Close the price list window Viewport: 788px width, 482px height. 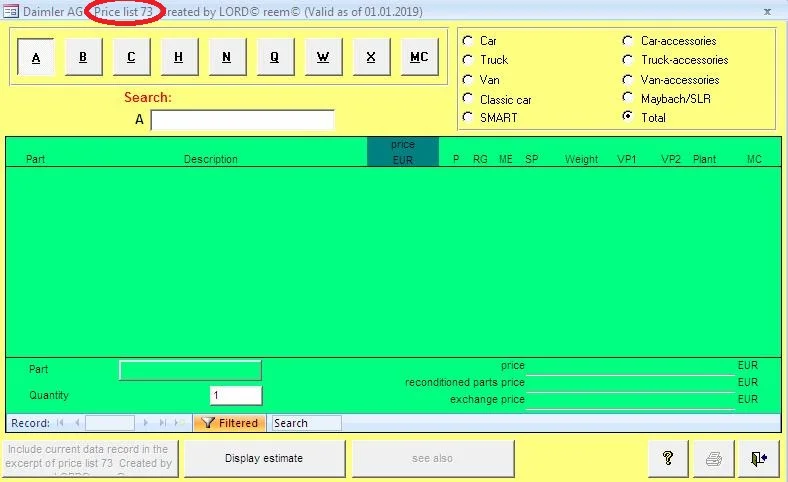767,11
